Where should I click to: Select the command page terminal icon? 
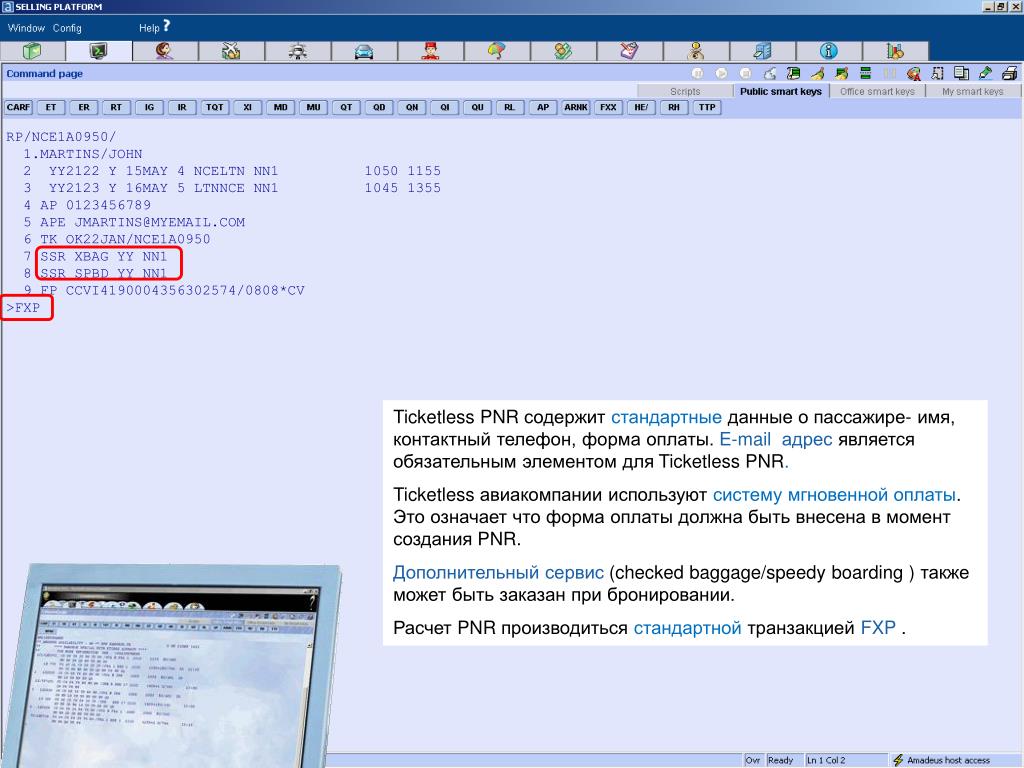pos(98,51)
